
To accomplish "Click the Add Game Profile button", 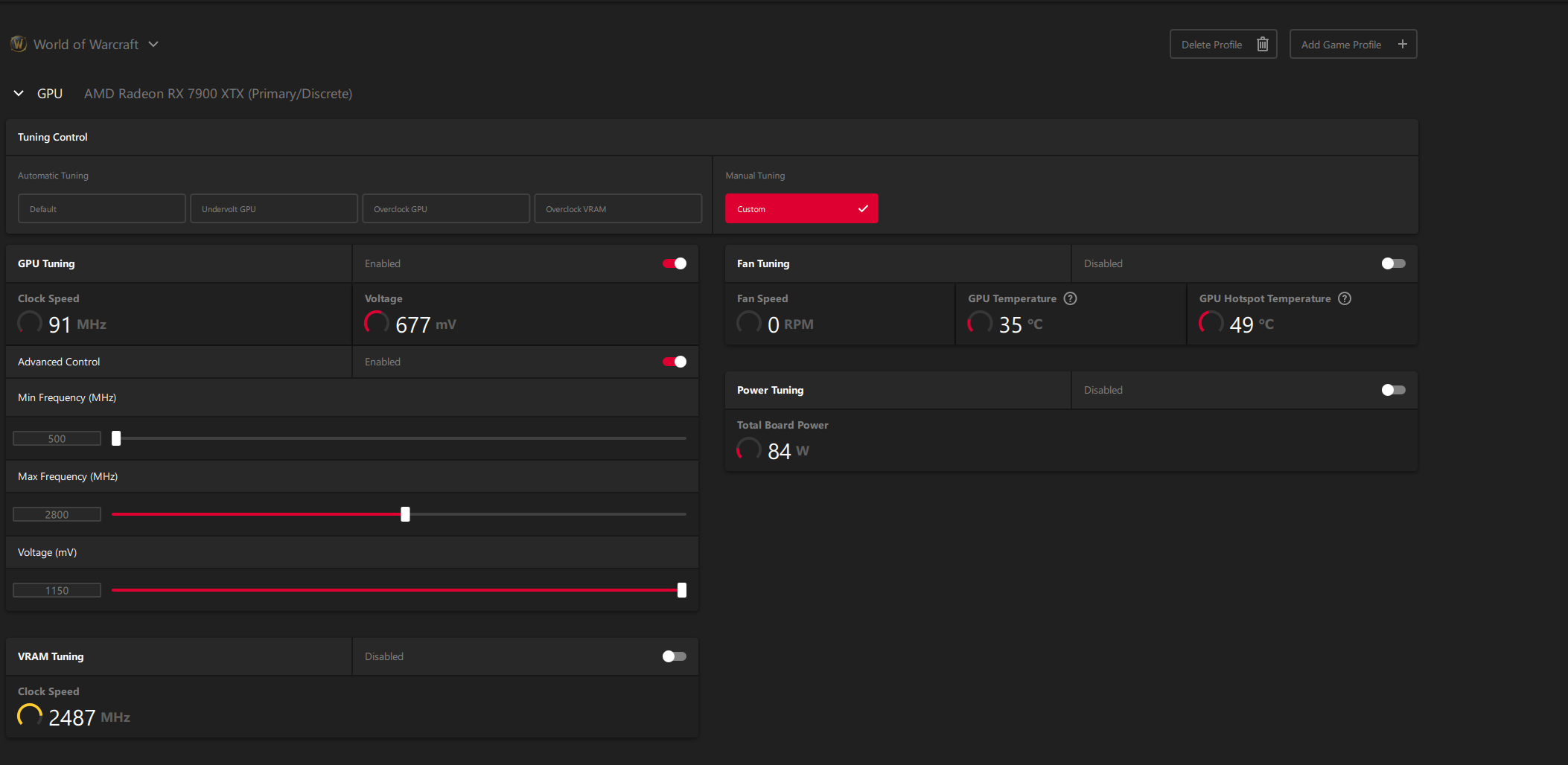I will click(1353, 44).
